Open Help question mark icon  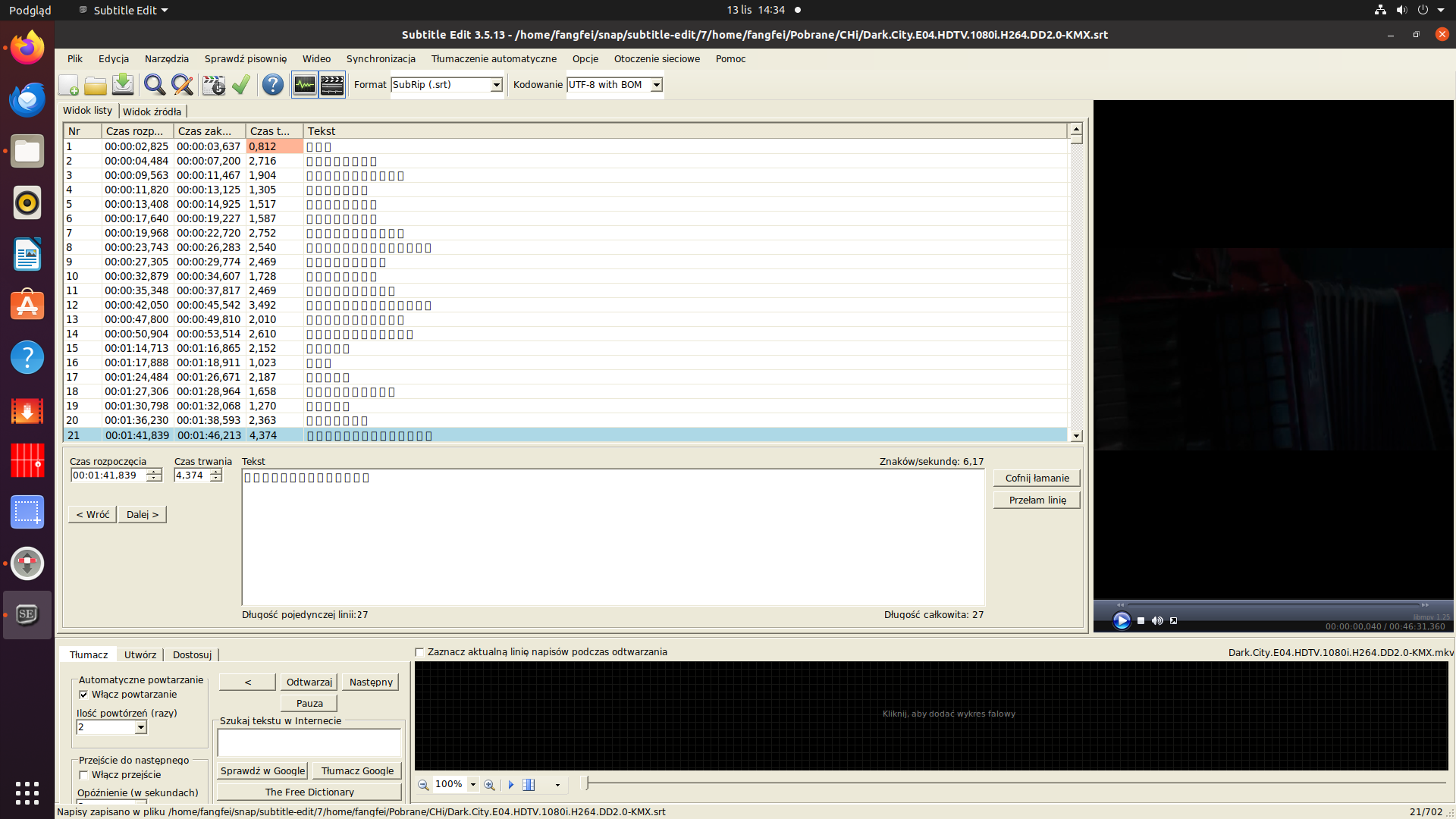coord(273,85)
